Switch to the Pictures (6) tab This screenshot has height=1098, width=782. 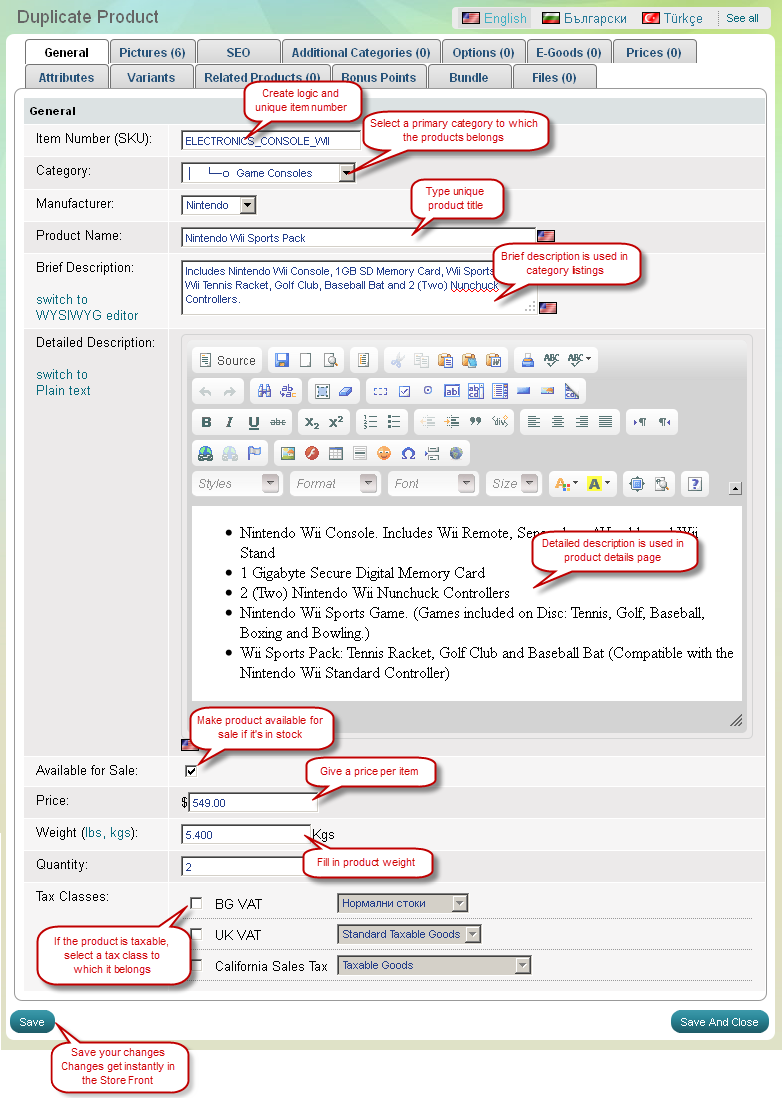coord(152,52)
